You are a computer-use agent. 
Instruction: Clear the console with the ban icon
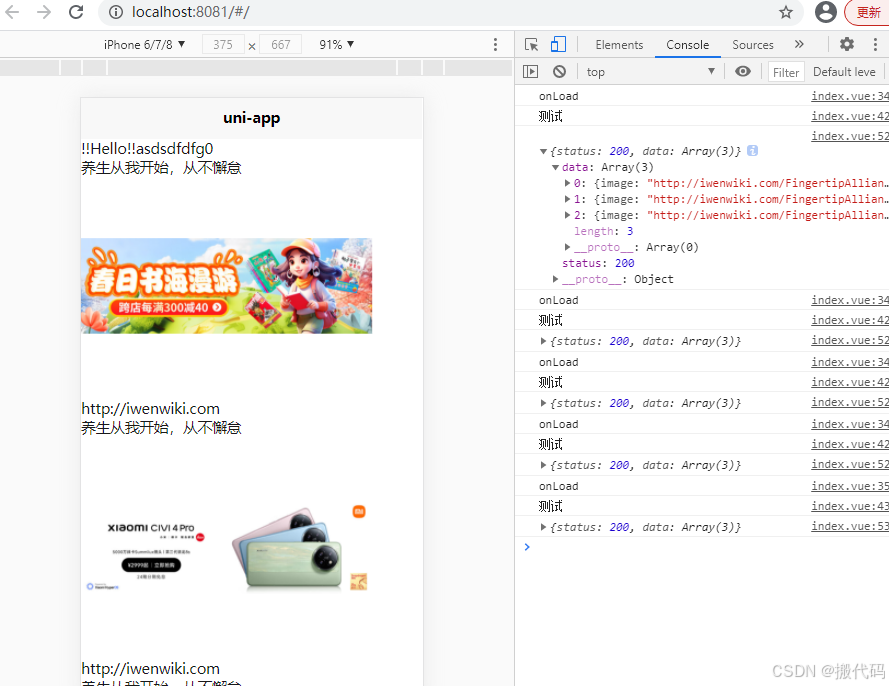[x=559, y=71]
